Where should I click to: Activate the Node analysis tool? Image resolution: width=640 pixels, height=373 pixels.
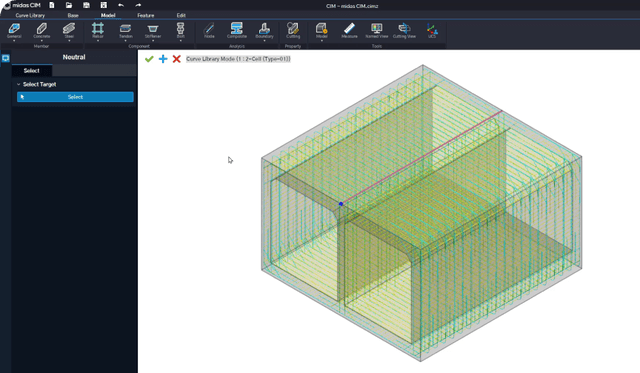click(209, 30)
